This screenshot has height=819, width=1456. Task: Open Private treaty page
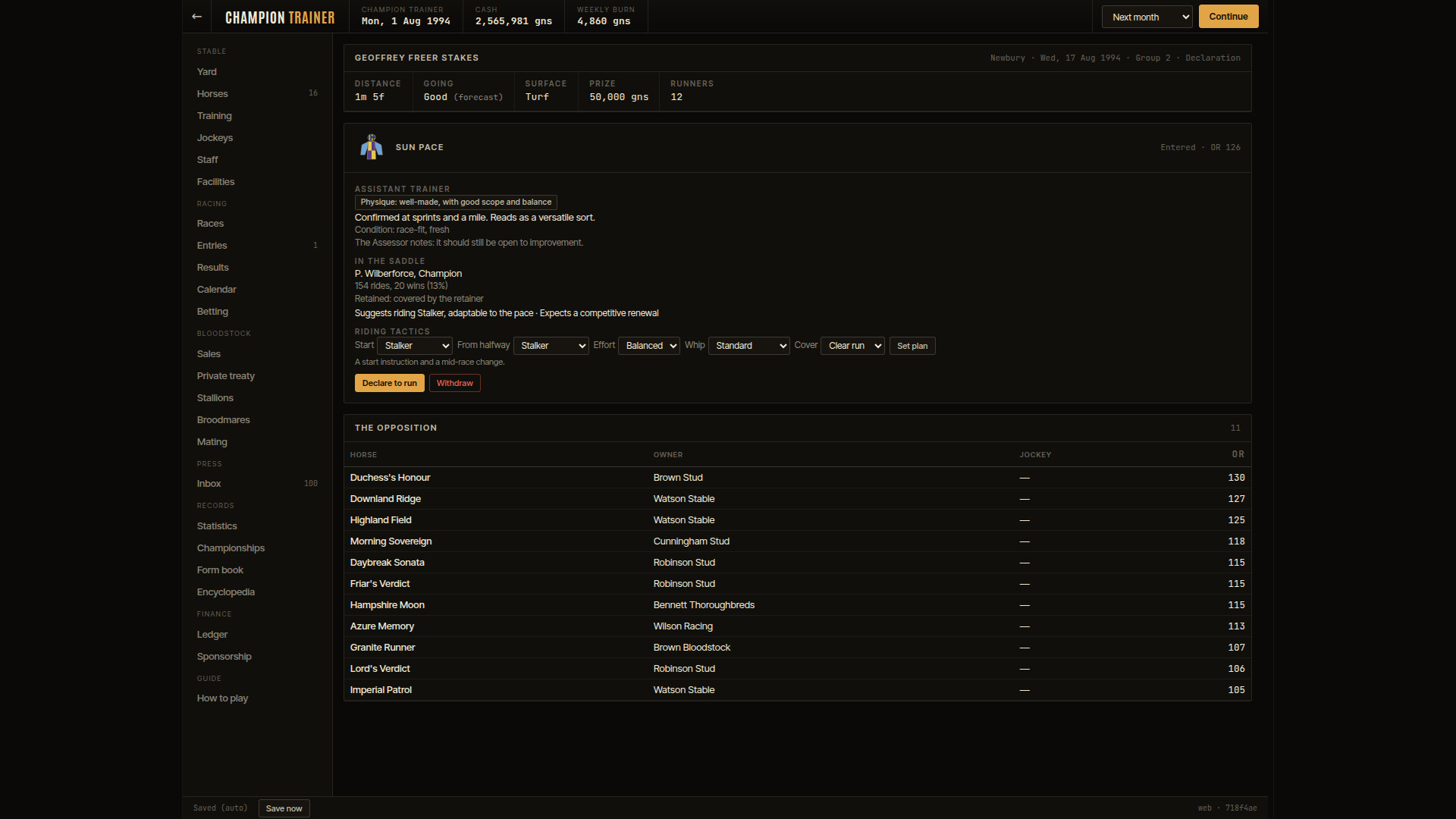[x=257, y=376]
